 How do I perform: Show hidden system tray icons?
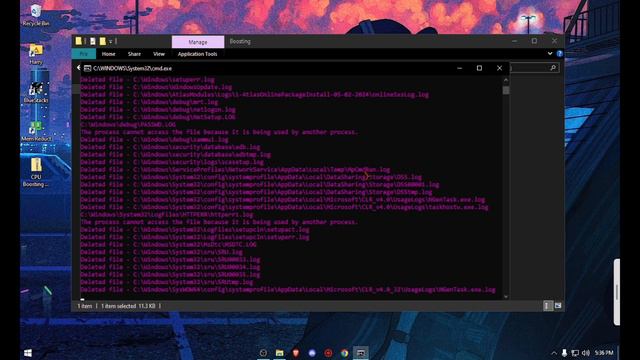(x=554, y=353)
